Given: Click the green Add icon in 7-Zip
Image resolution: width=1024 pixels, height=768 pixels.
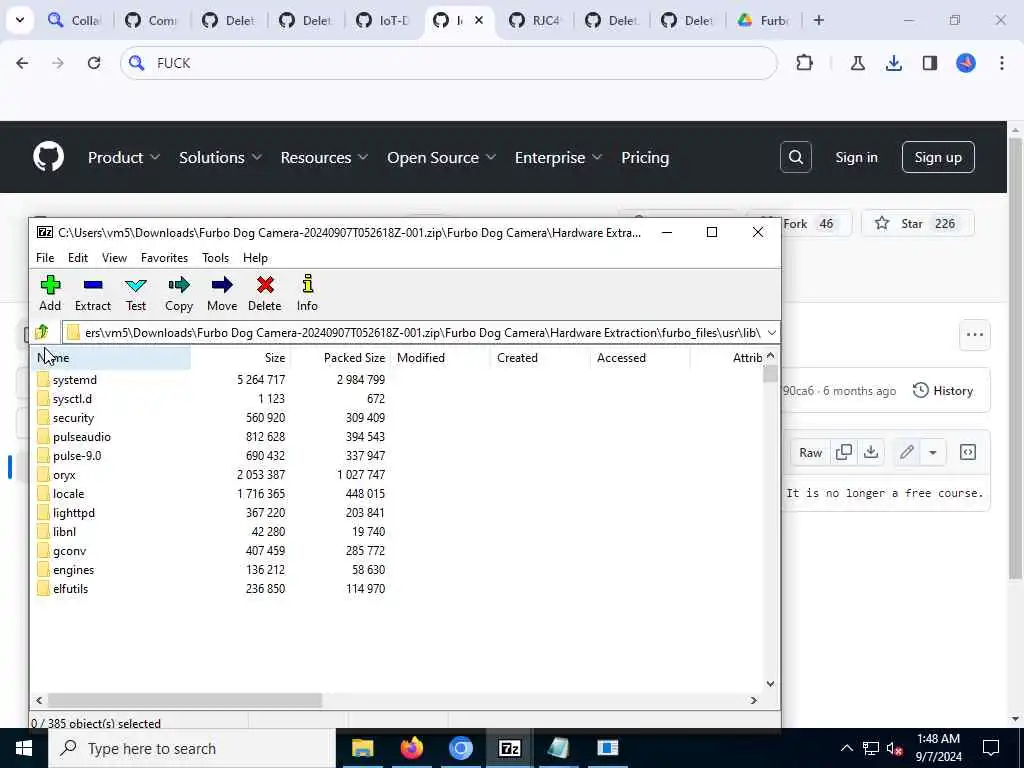Looking at the screenshot, I should point(50,285).
